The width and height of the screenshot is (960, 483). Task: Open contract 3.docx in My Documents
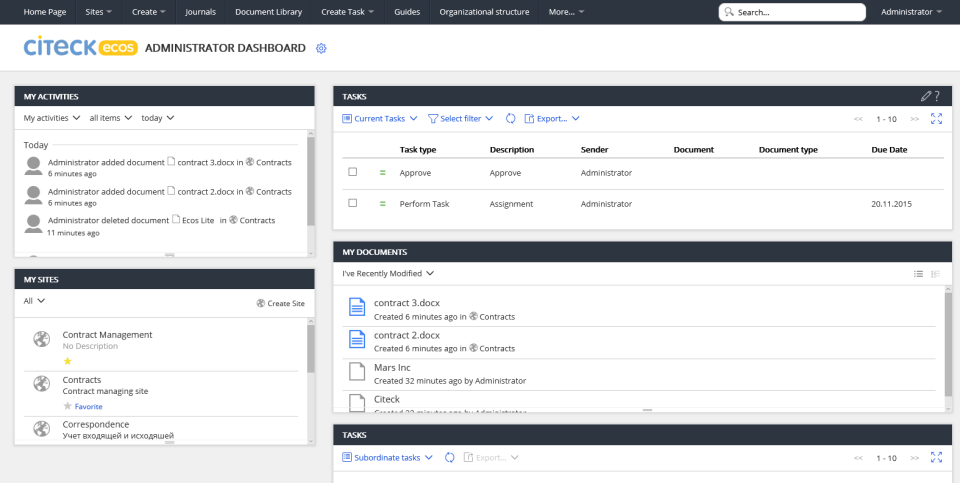[407, 303]
